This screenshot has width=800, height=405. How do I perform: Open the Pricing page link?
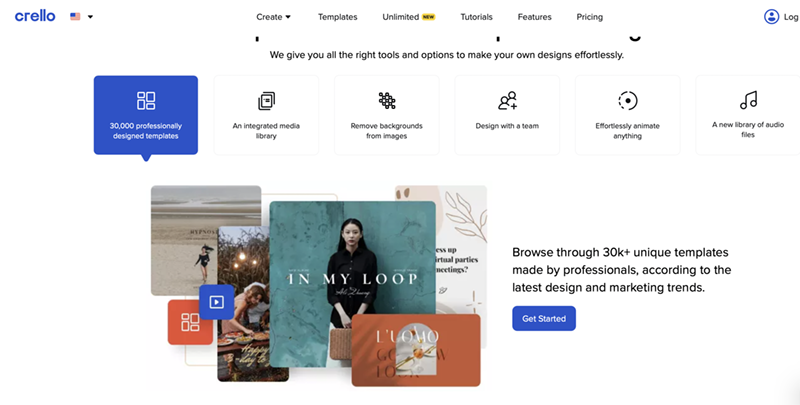589,17
